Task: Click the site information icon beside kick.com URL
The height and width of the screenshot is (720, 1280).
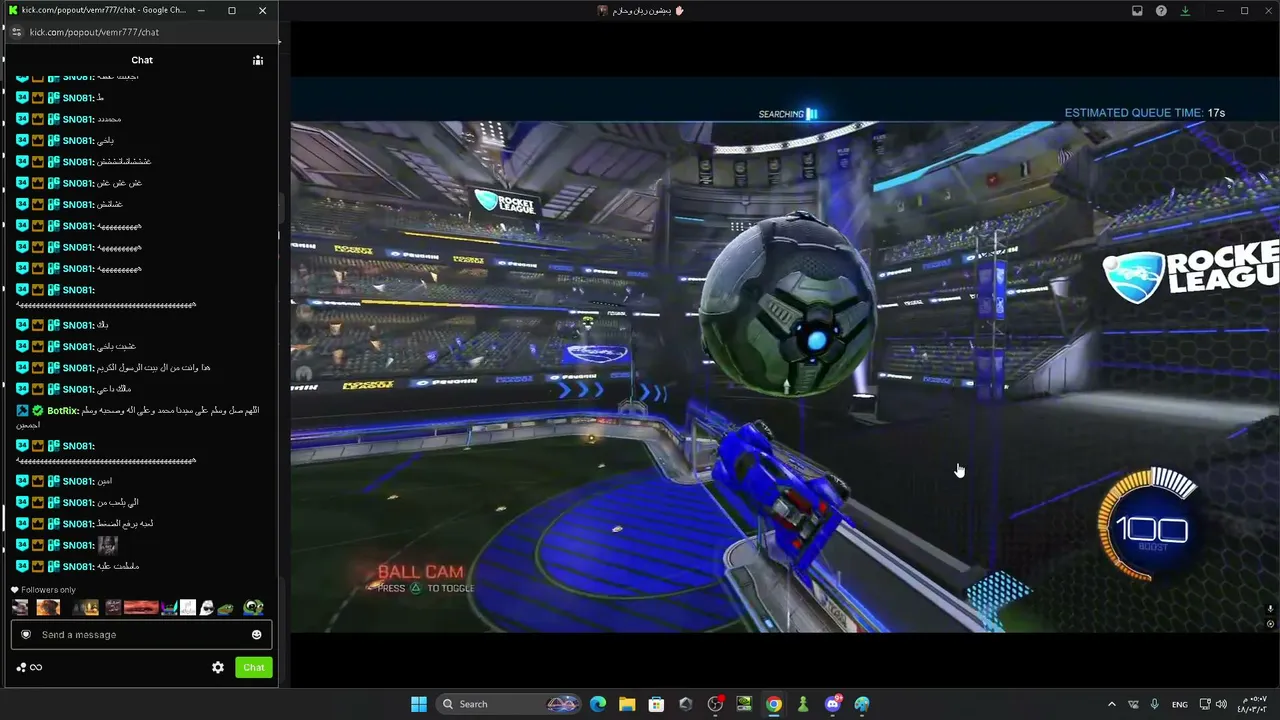Action: pos(16,32)
